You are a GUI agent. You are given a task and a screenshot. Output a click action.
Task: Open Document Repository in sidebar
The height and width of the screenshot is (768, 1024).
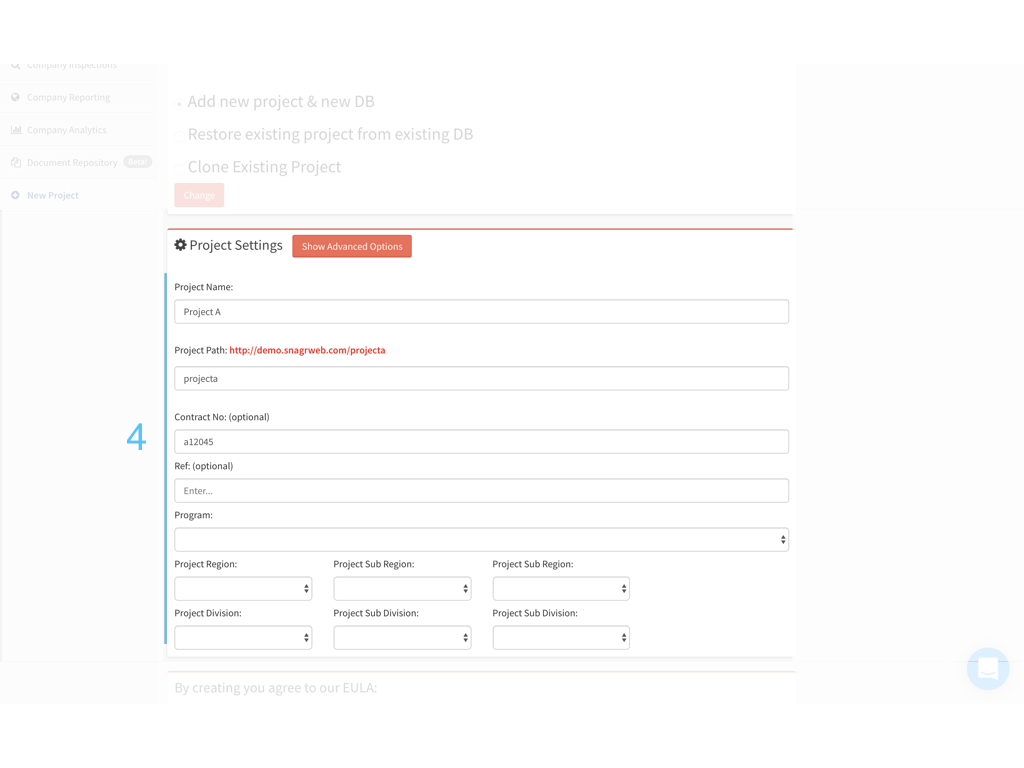pos(72,163)
